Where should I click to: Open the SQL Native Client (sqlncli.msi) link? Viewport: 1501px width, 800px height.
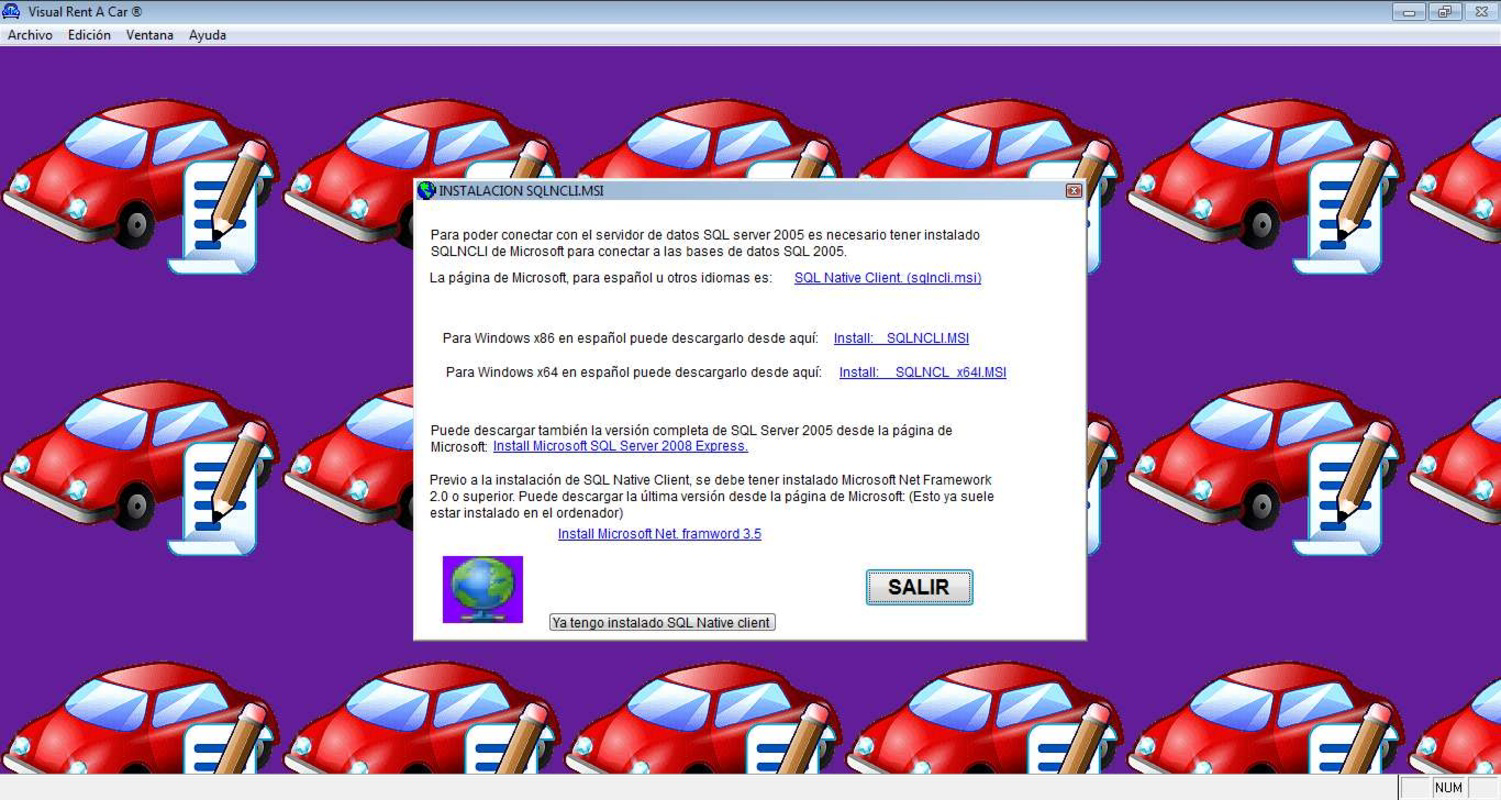tap(887, 278)
